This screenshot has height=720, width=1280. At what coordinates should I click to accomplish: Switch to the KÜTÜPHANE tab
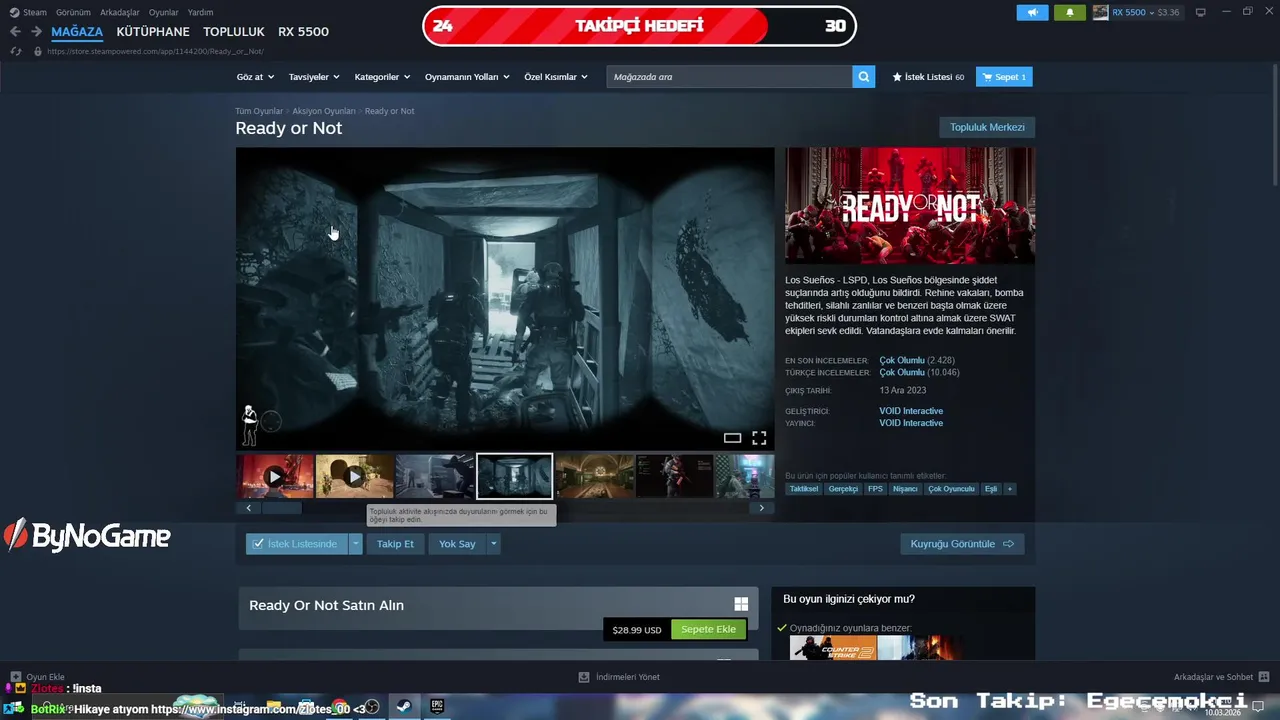(153, 32)
